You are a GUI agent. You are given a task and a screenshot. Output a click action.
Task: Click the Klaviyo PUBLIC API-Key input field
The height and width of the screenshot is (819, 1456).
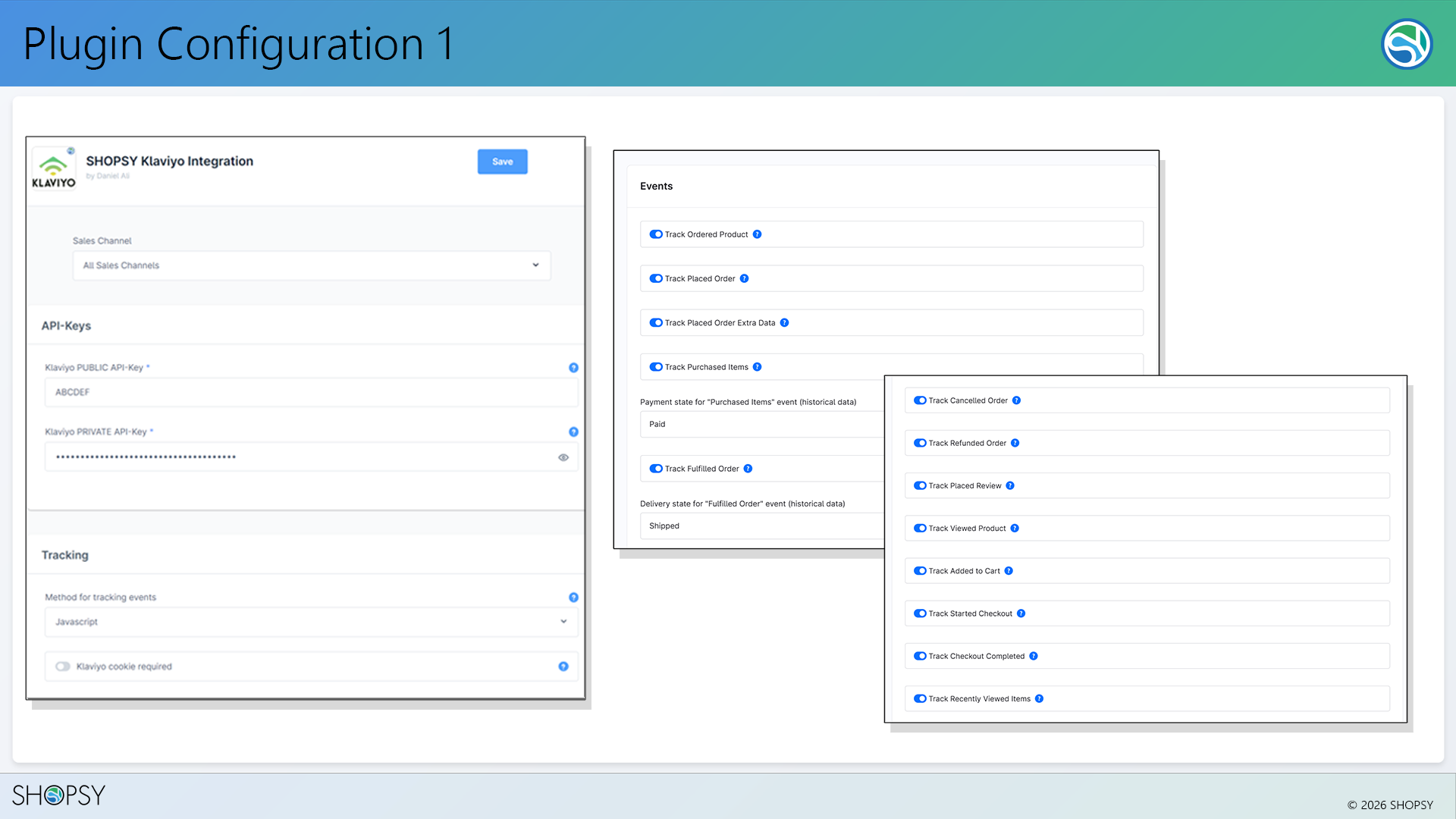[312, 392]
